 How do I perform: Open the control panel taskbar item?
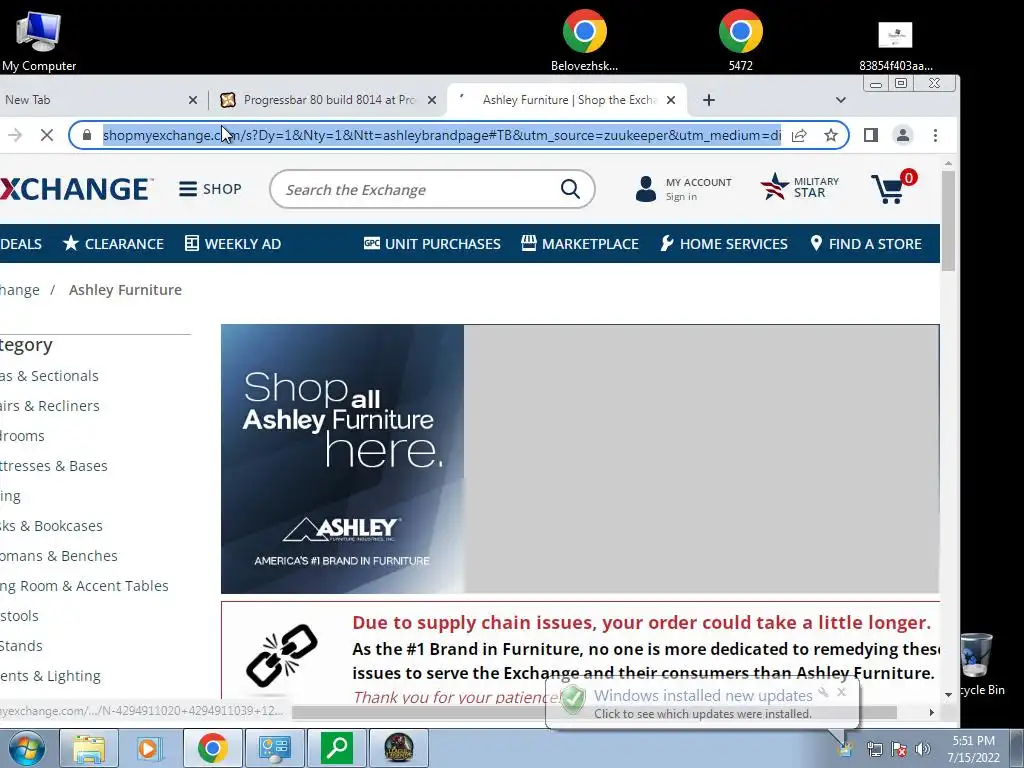pyautogui.click(x=274, y=748)
